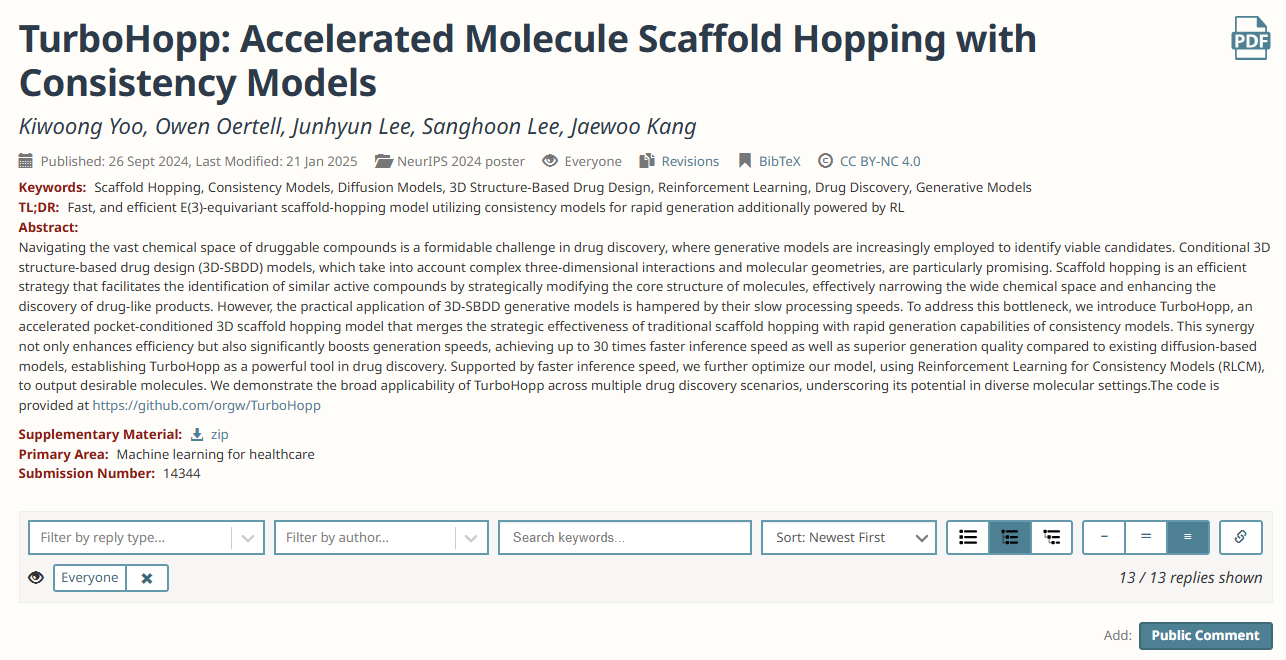Open the Revisions history
Screen dimensions: 1286x660
[x=680, y=161]
